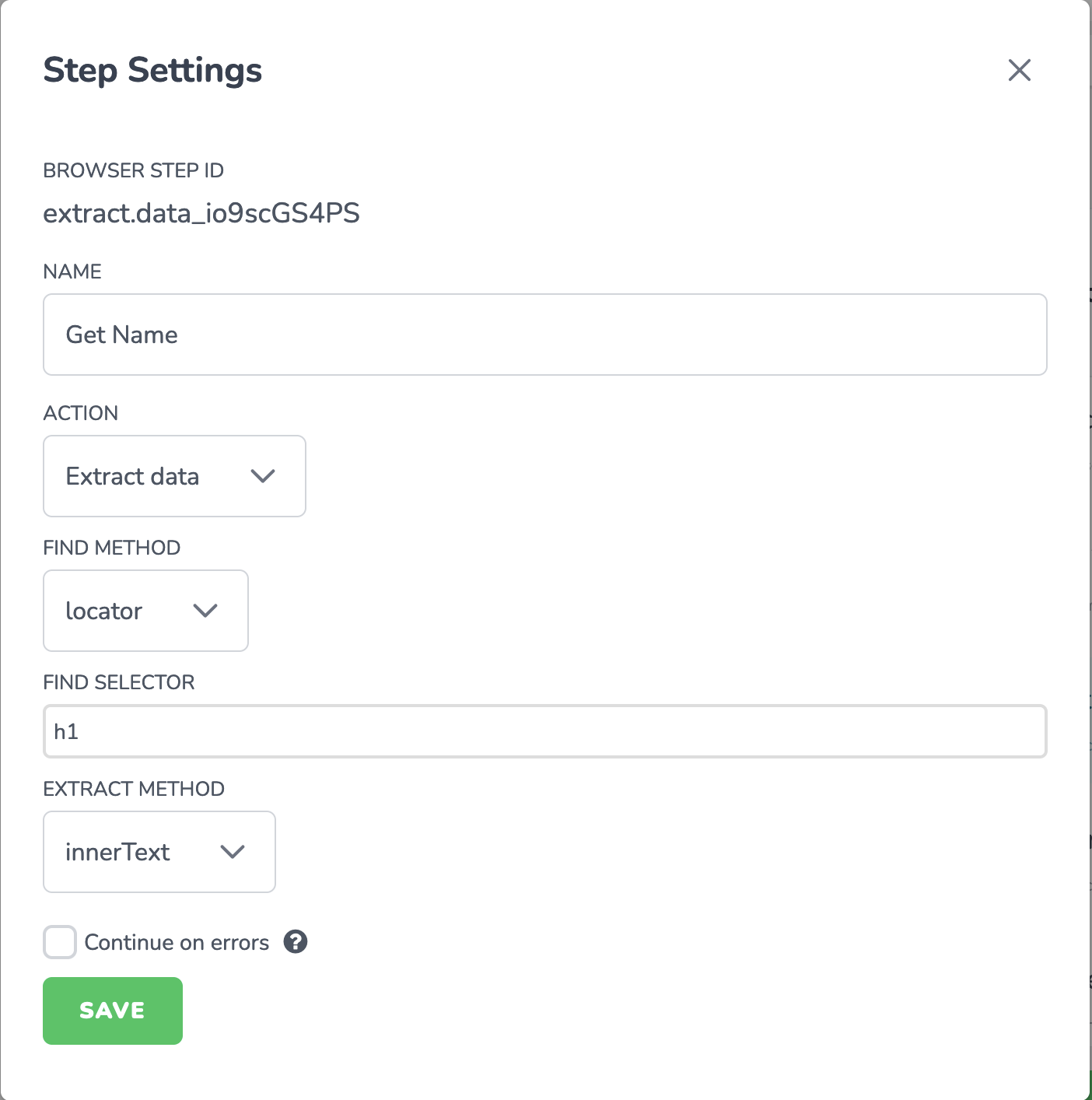Open the Action dropdown showing Extract data
Screen dimensions: 1092x1100
click(x=174, y=476)
